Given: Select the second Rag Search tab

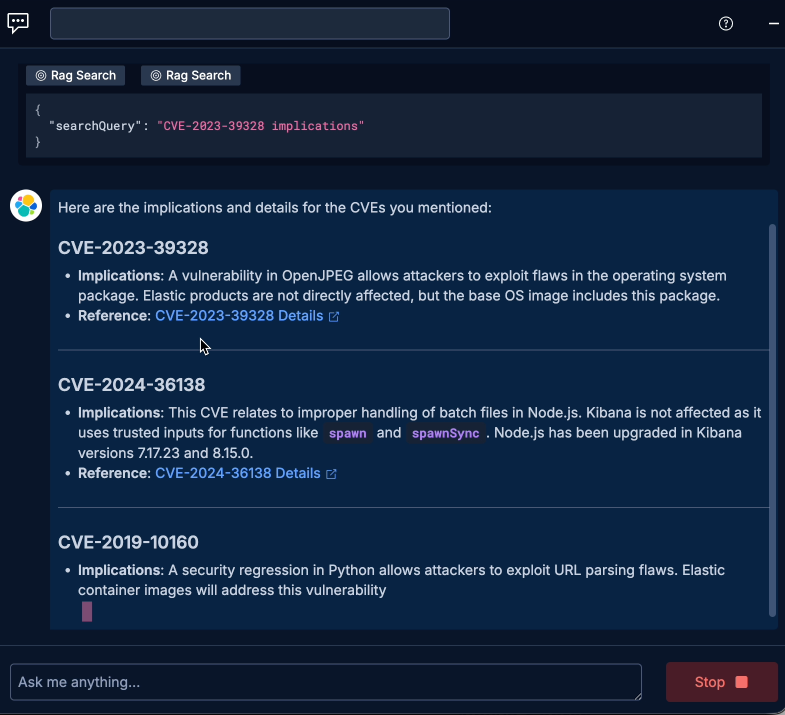Looking at the screenshot, I should coord(191,76).
